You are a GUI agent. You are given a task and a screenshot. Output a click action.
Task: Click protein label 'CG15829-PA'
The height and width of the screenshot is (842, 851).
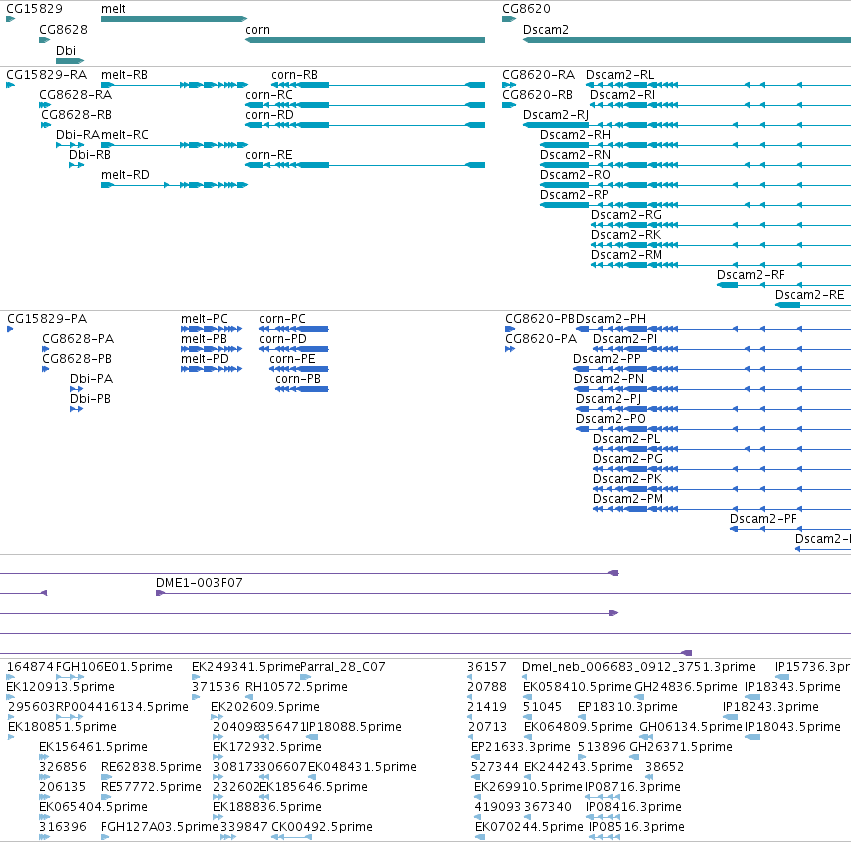[47, 319]
